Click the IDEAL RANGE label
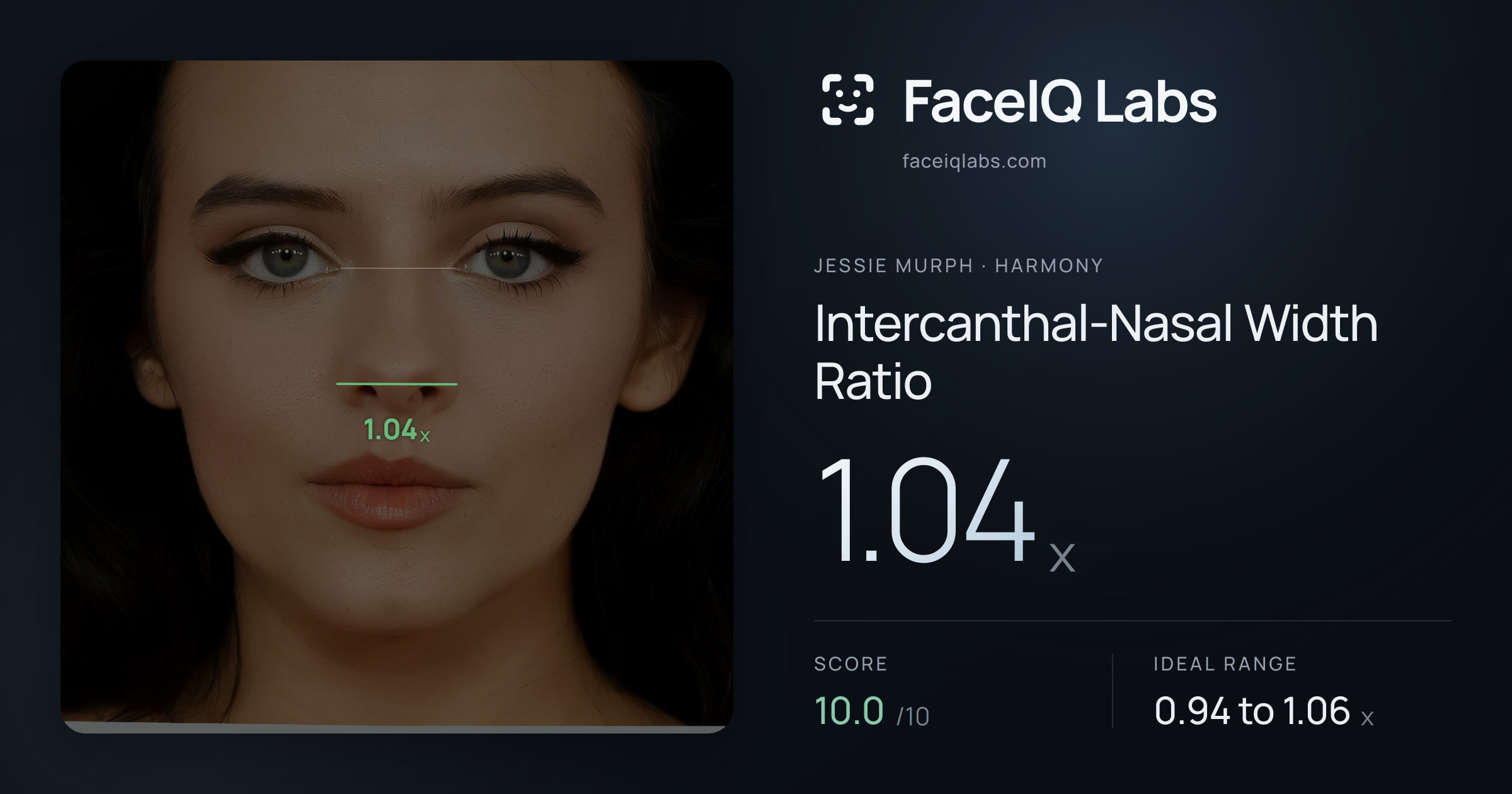 pyautogui.click(x=1225, y=664)
